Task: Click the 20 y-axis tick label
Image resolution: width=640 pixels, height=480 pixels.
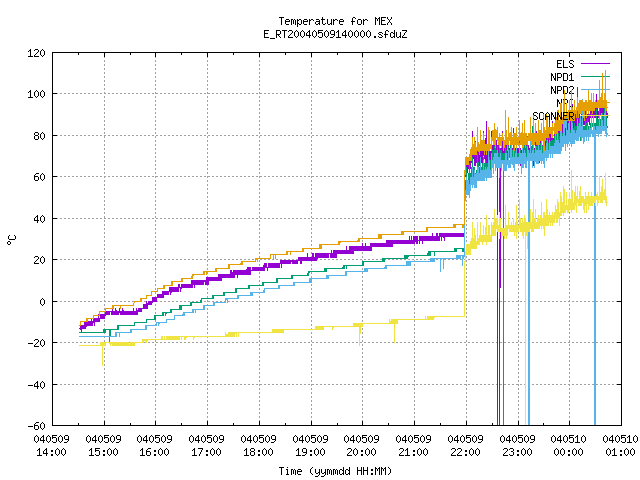Action: [x=39, y=260]
